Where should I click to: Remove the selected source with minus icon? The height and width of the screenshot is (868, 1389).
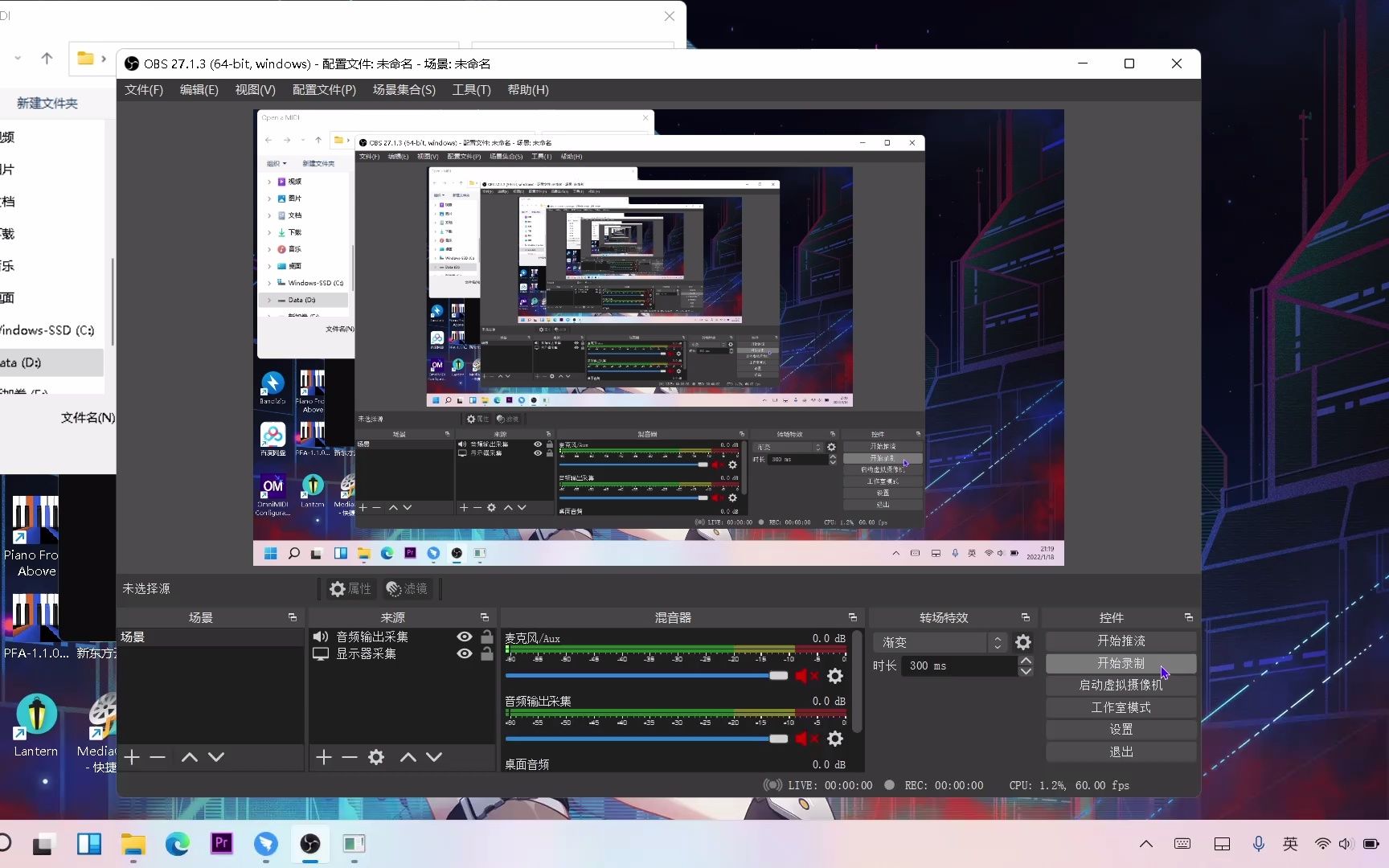click(349, 757)
